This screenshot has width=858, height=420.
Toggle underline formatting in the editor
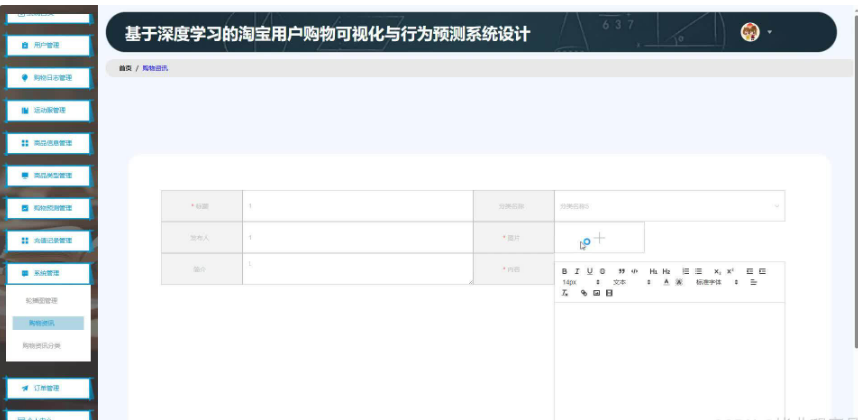click(x=590, y=271)
